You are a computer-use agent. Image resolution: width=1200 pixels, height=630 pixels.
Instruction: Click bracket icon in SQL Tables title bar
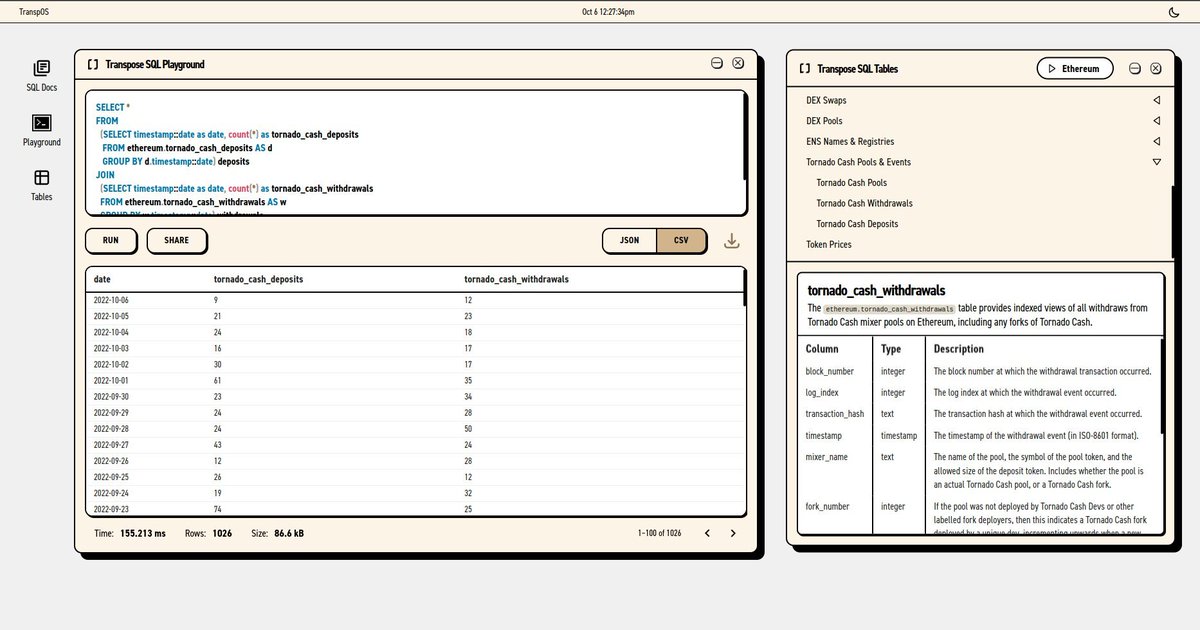tap(805, 69)
